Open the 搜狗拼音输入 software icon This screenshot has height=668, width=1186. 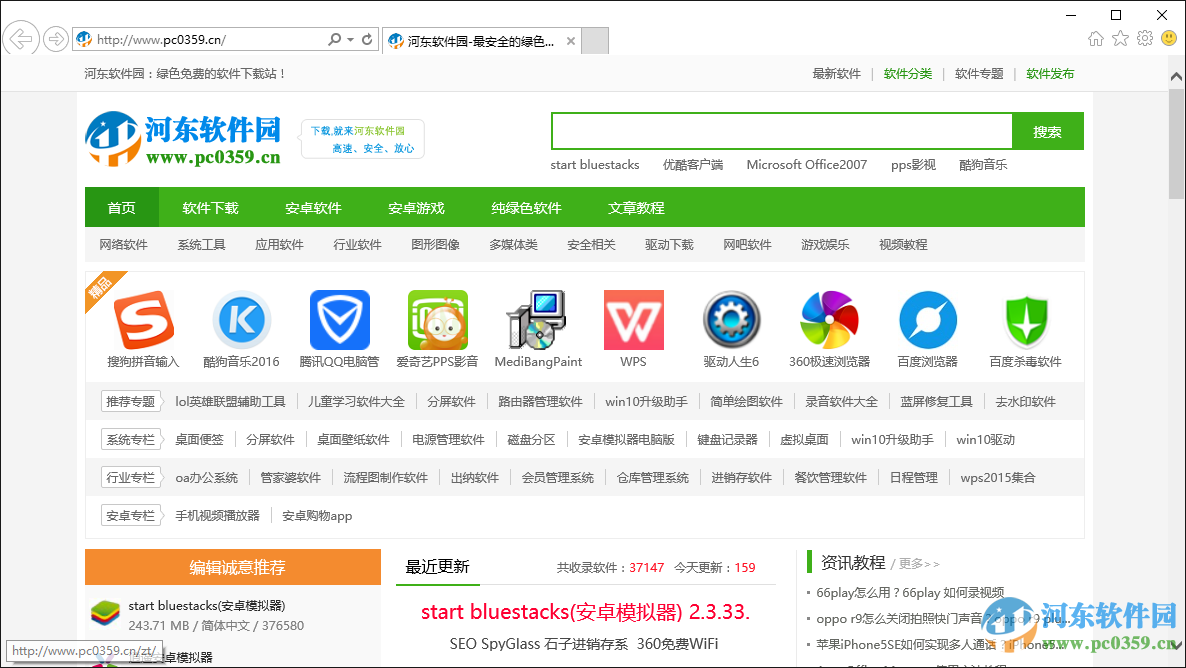(x=145, y=318)
